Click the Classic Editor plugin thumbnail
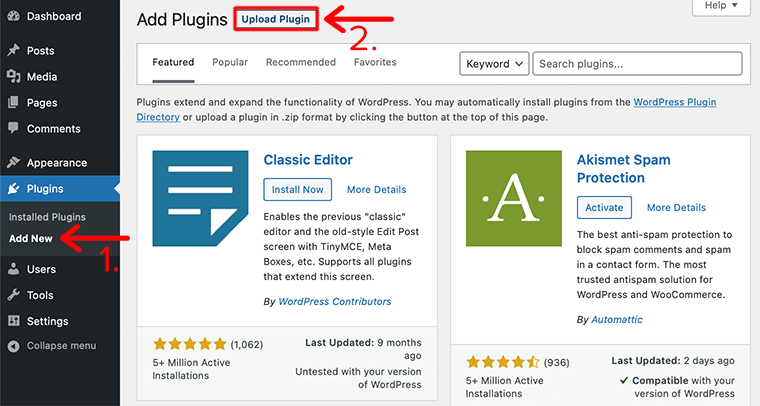Image resolution: width=760 pixels, height=406 pixels. [200, 198]
